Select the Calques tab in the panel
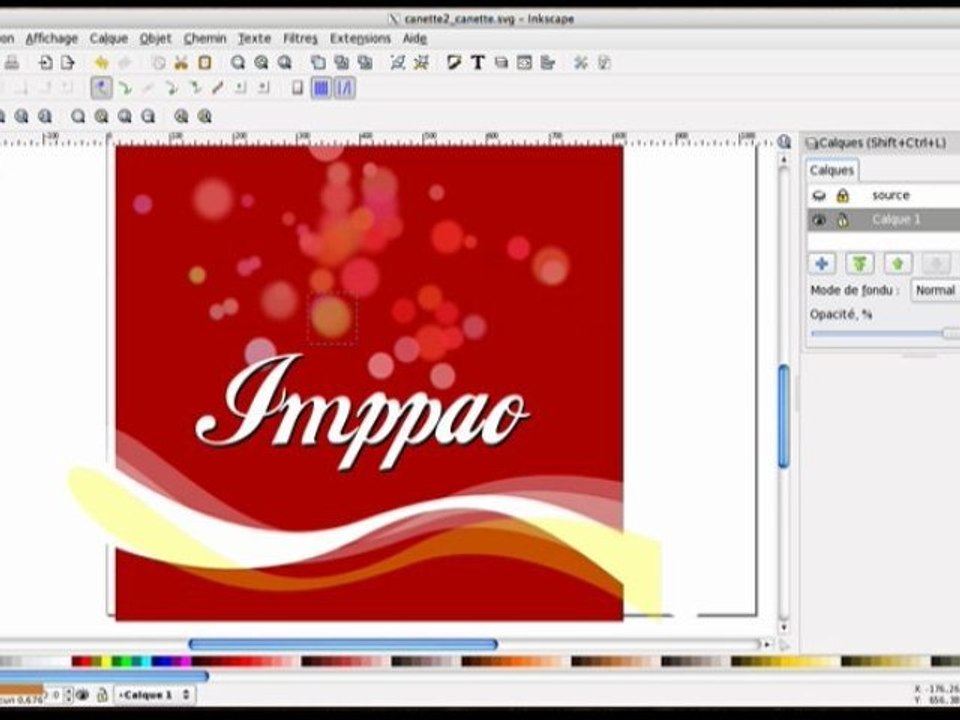Viewport: 960px width, 720px height. click(x=831, y=170)
